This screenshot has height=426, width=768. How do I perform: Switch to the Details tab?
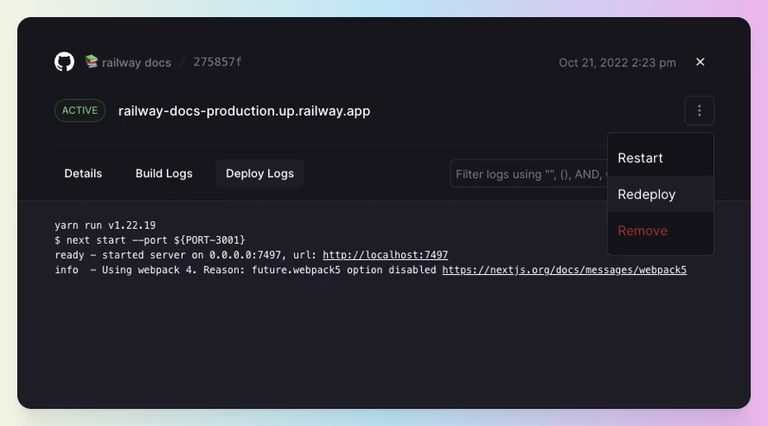[x=83, y=173]
